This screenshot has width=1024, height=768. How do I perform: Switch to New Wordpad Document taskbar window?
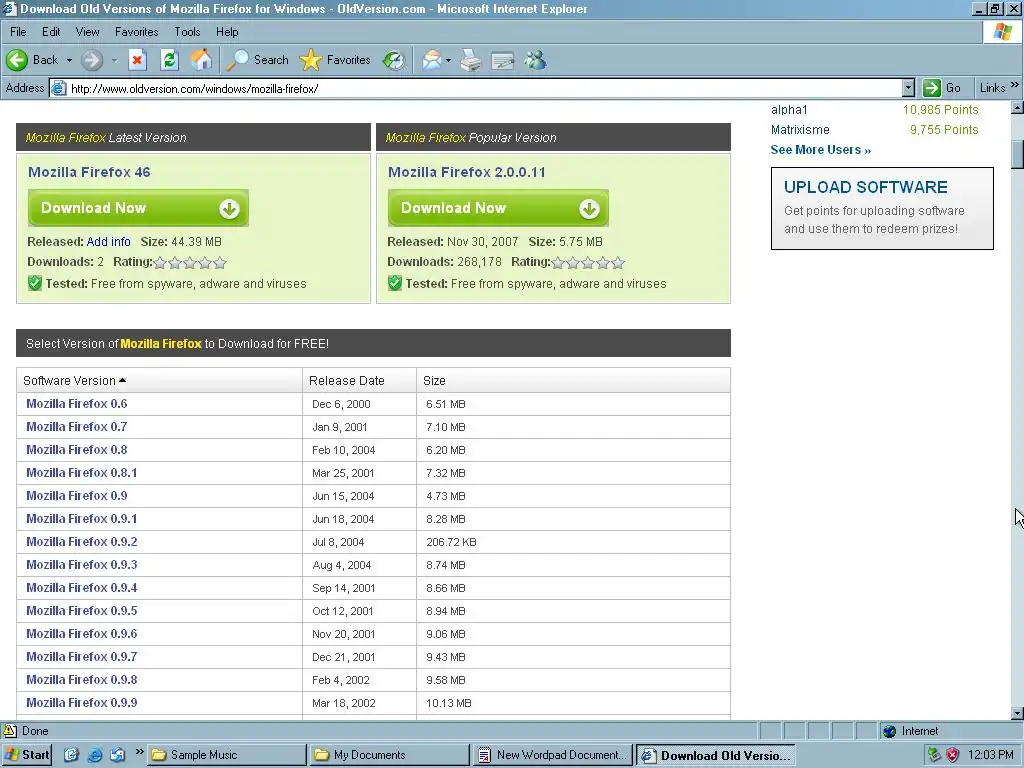point(553,755)
